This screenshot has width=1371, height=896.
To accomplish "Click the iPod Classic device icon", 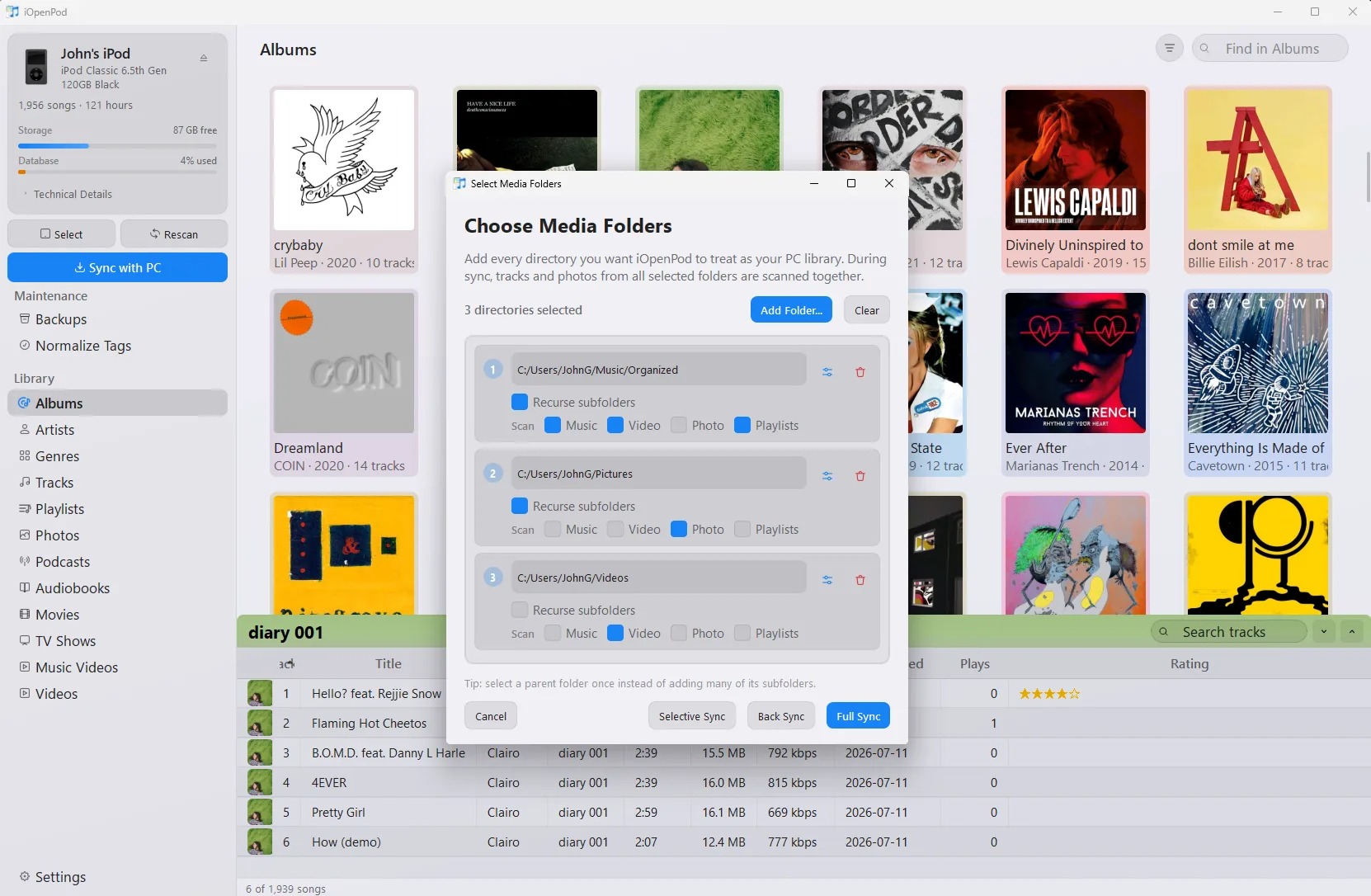I will tap(36, 67).
